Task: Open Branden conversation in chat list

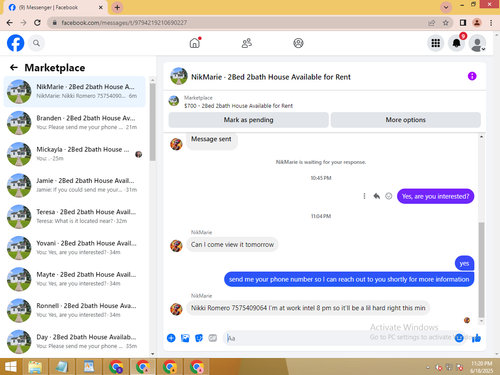Action: coord(74,123)
